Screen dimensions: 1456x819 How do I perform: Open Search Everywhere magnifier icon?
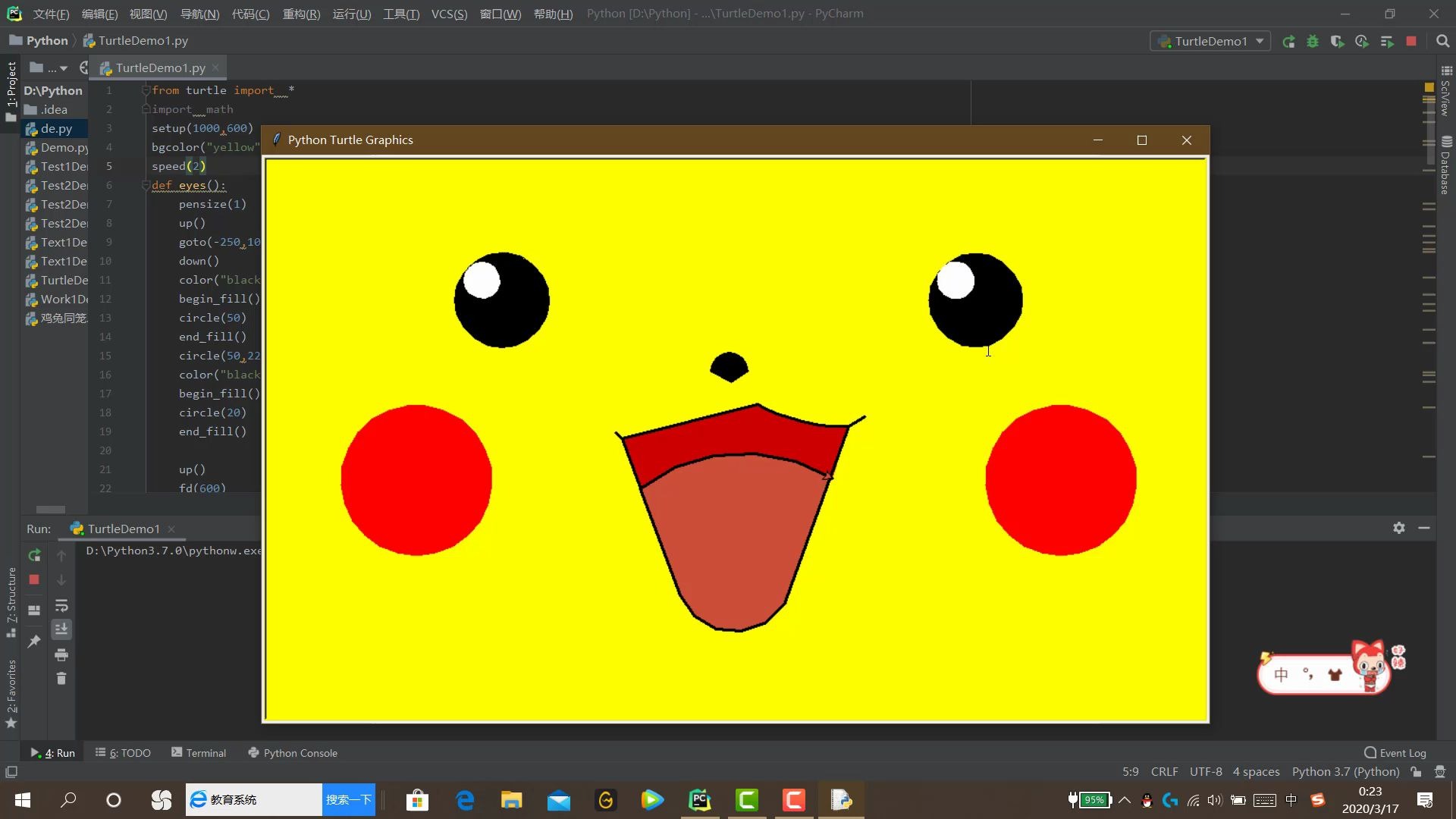[x=1443, y=42]
